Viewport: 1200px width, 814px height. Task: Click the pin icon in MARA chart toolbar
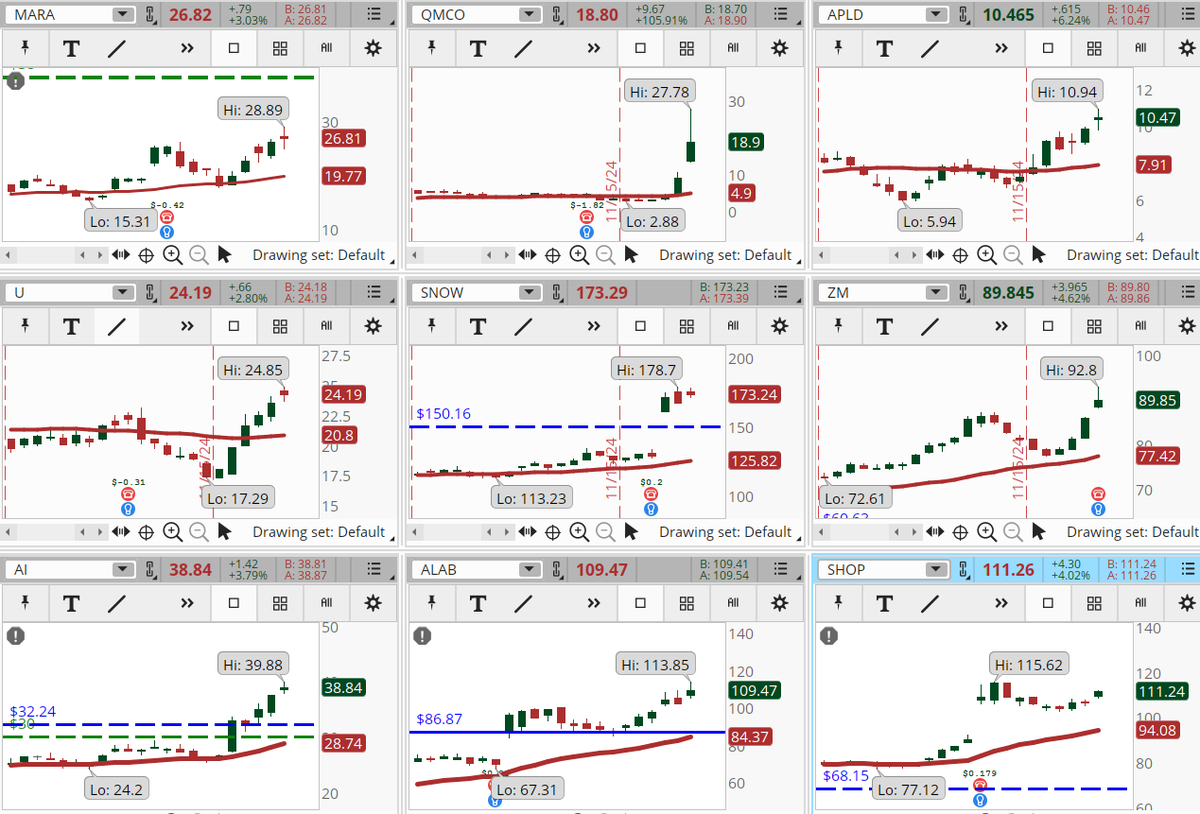tap(25, 47)
